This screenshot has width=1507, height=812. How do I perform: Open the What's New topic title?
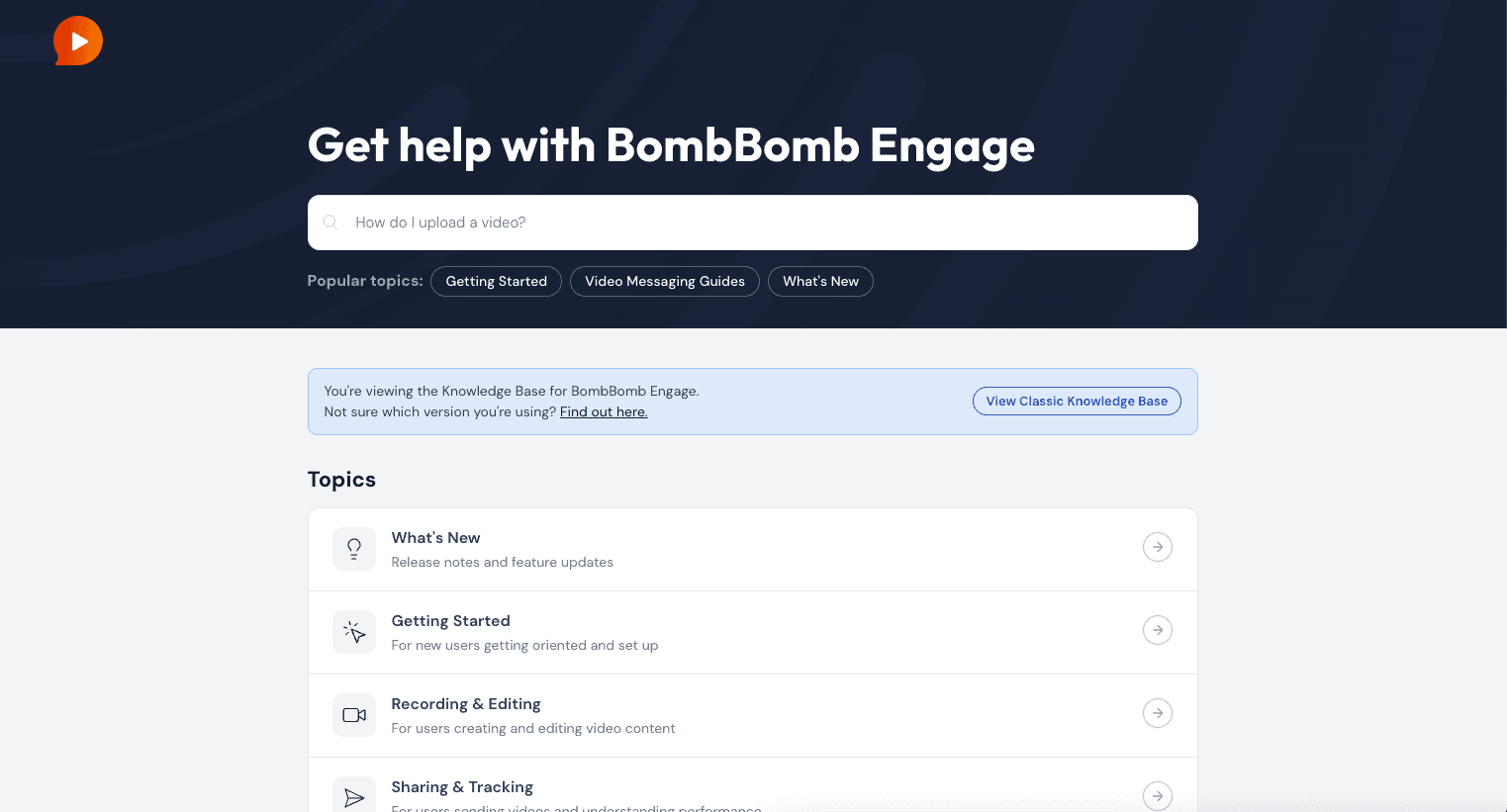point(436,538)
